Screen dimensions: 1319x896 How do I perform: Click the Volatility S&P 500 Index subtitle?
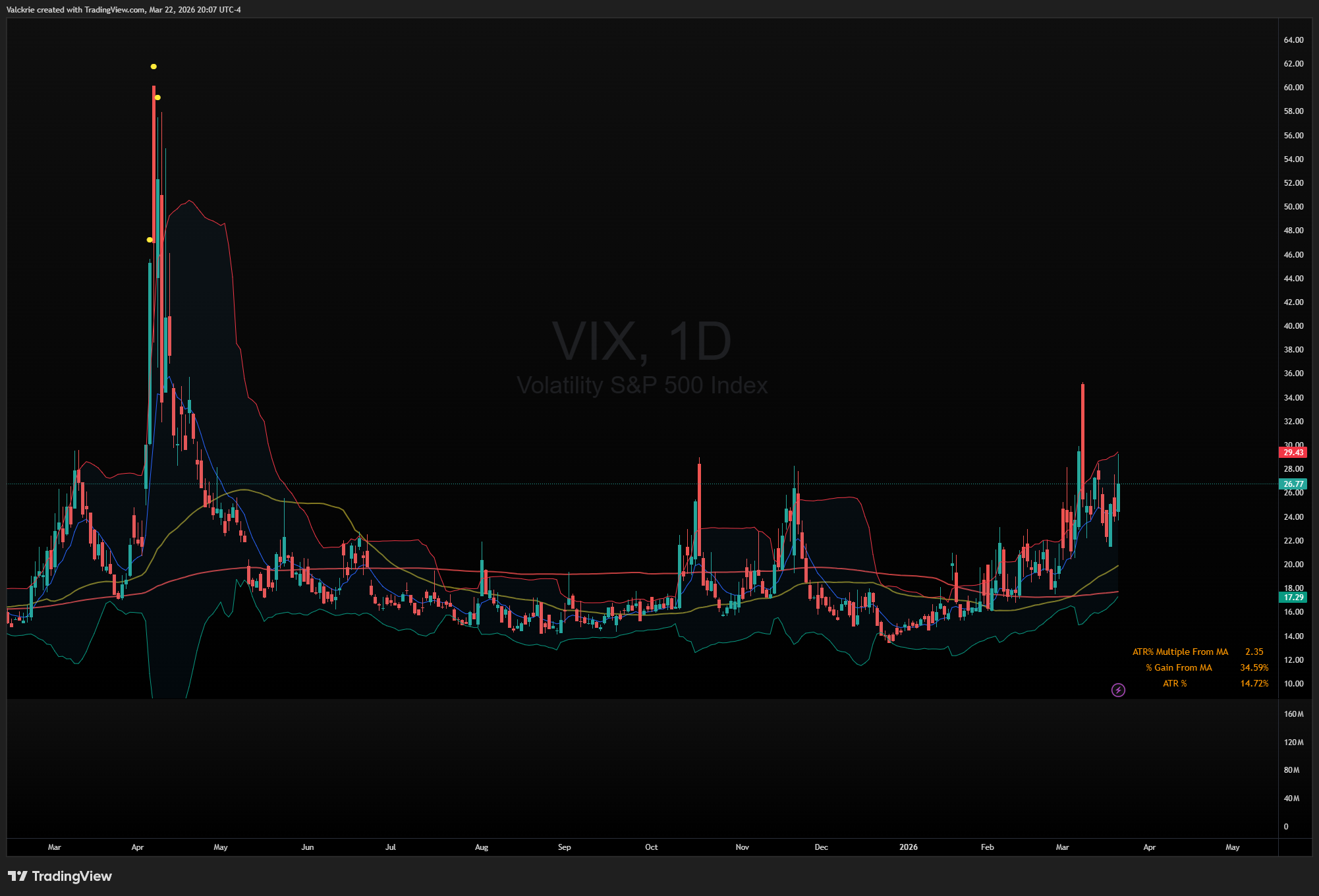[642, 385]
